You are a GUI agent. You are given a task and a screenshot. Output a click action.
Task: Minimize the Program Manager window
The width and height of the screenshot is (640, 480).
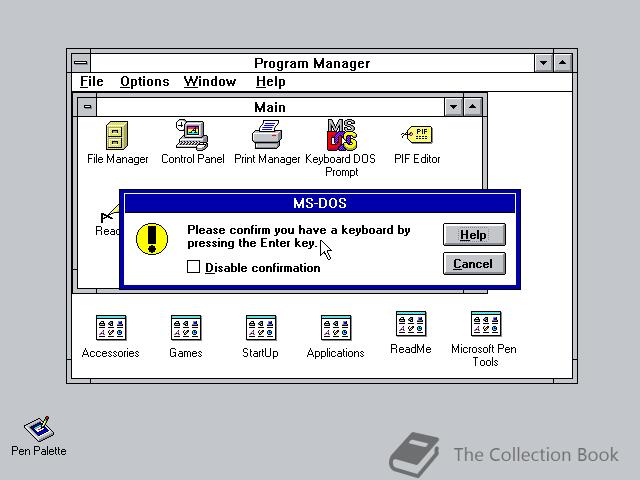(544, 63)
